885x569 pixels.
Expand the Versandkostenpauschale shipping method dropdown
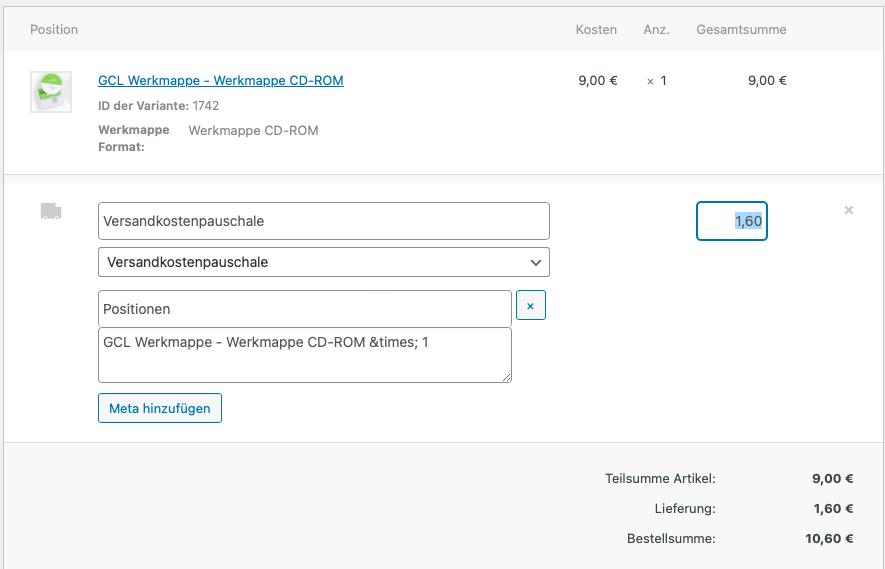tap(323, 262)
